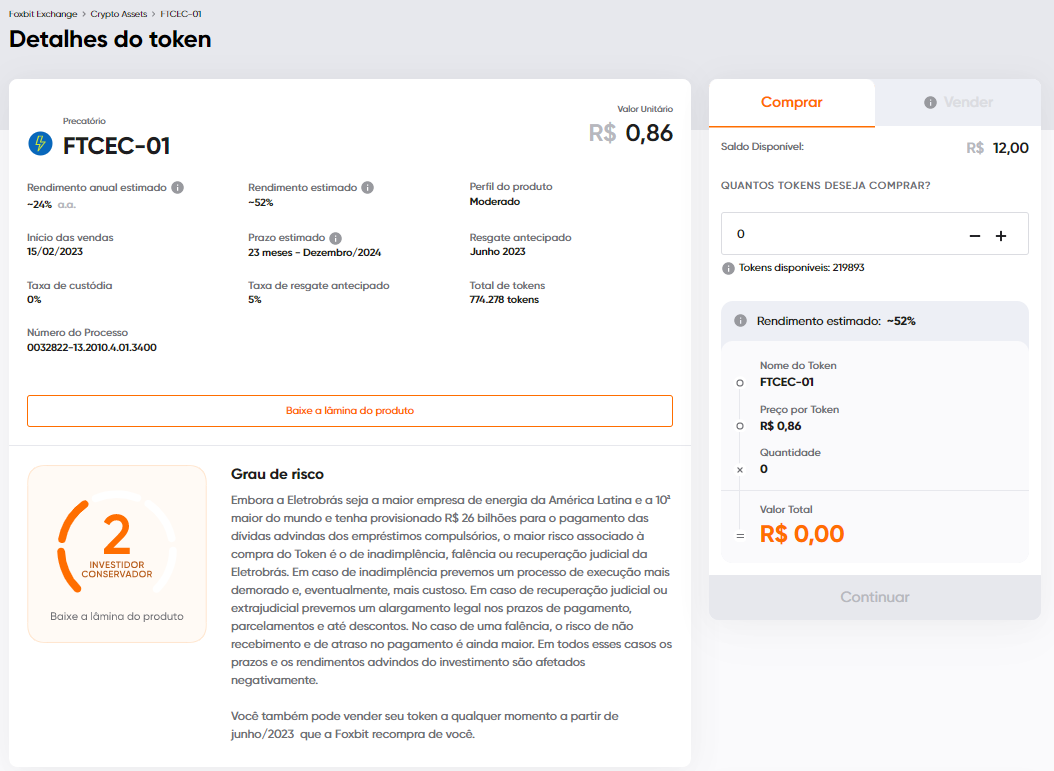
Task: Click the Continuar button
Action: (x=875, y=597)
